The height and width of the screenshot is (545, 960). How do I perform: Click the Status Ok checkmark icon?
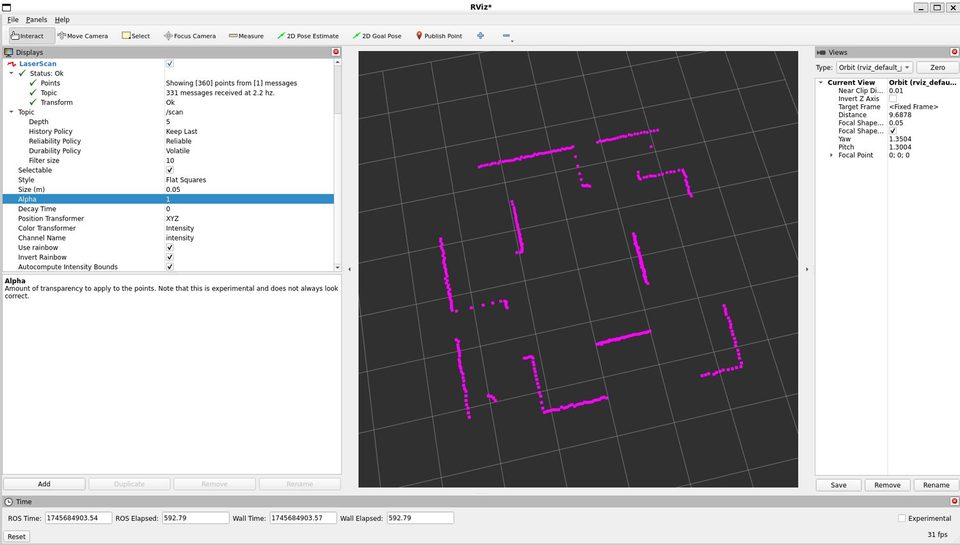(22, 73)
